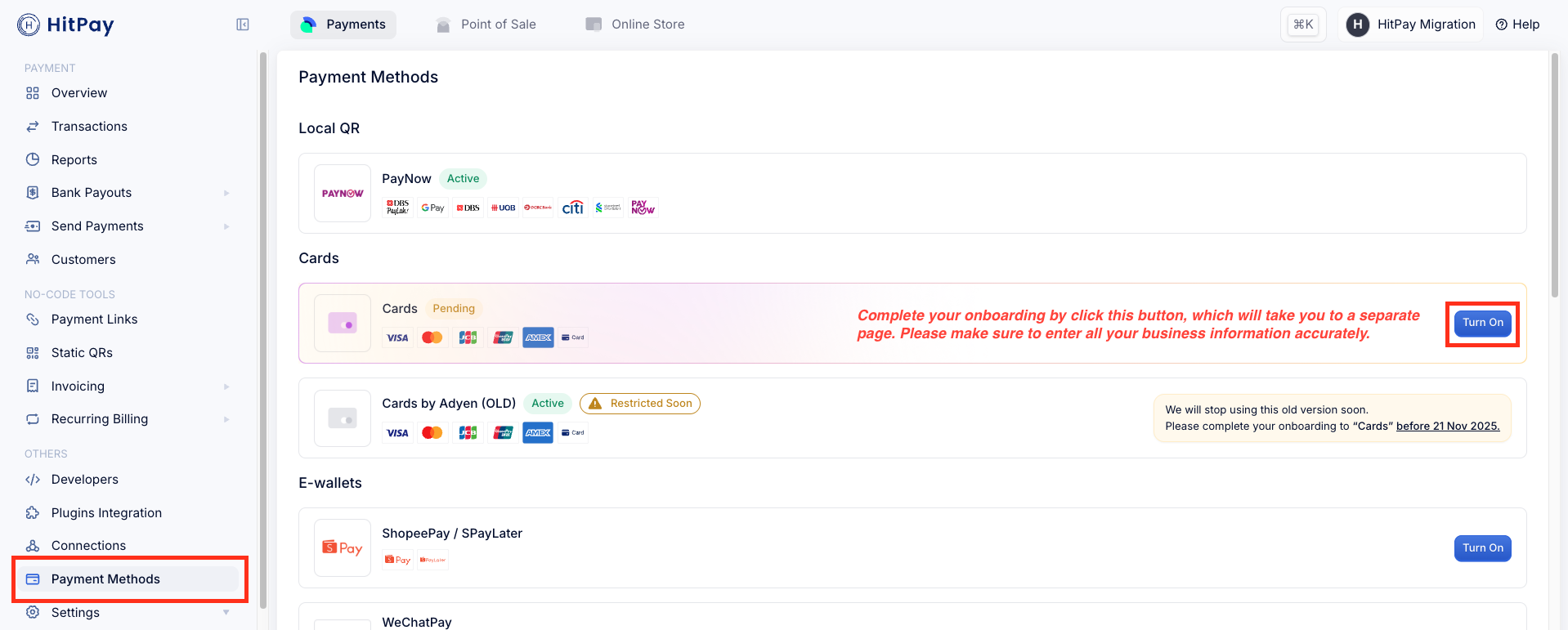Viewport: 1568px width, 630px height.
Task: Click the Cards by Adyen Active badge
Action: 548,404
